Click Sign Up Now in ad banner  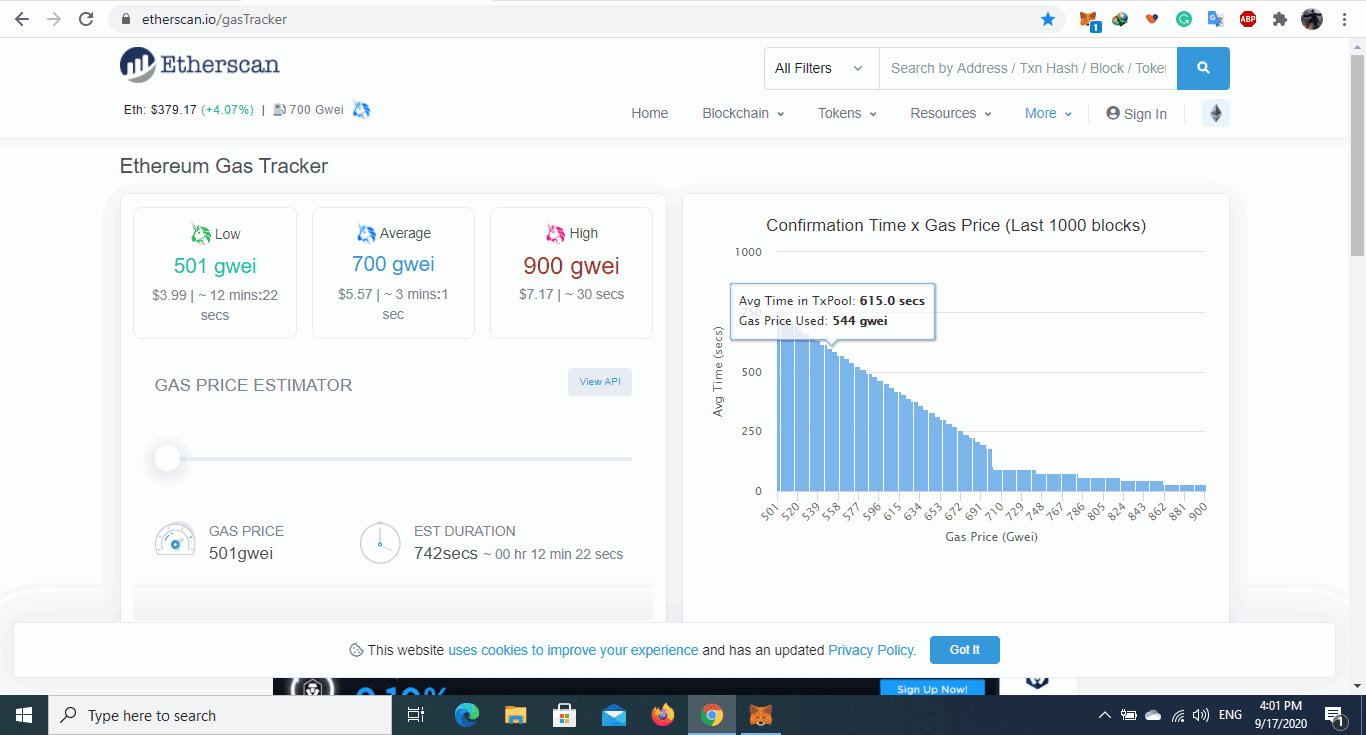(932, 689)
